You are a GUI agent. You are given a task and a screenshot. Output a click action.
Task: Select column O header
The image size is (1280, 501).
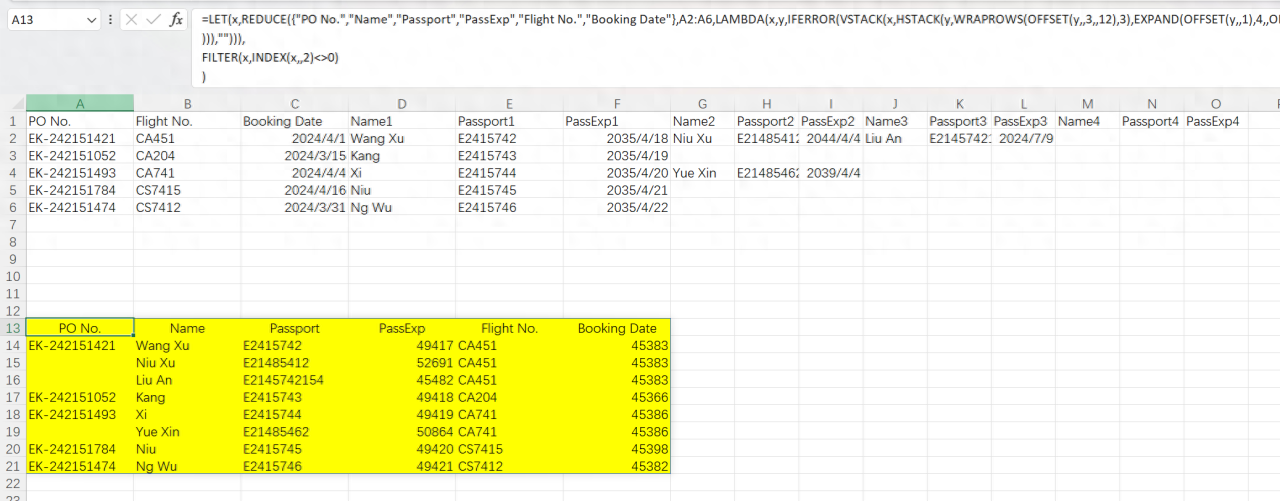click(x=1215, y=103)
